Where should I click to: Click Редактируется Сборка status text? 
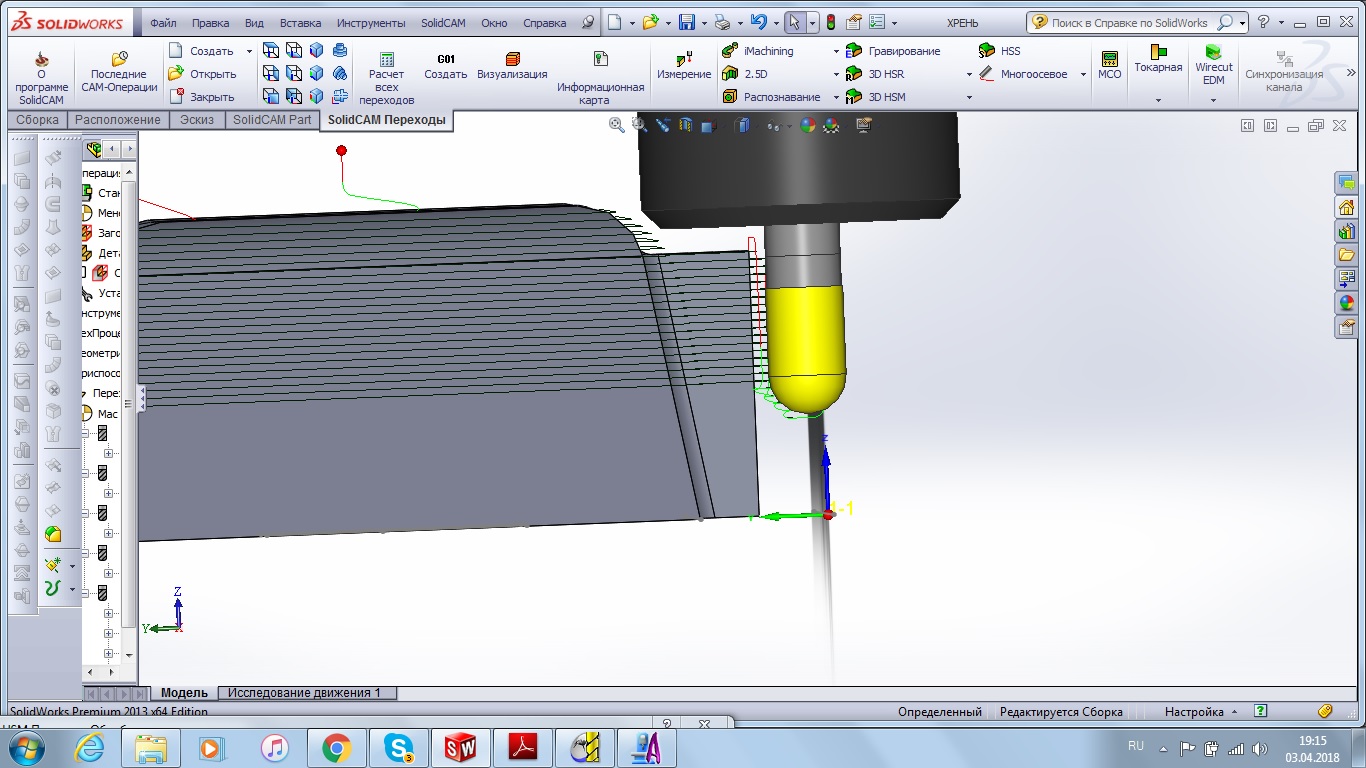tap(1061, 712)
